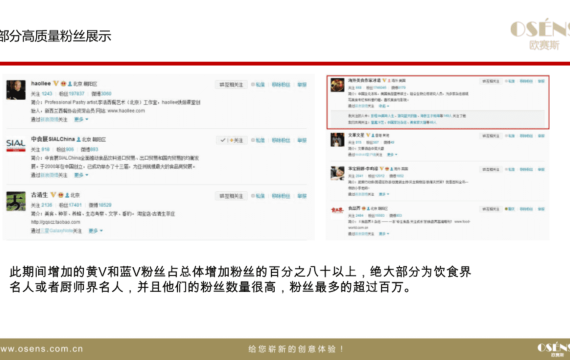Click the checkmark +关注 button for SIALChina
Viewport: 570px width, 360px height.
coord(231,140)
